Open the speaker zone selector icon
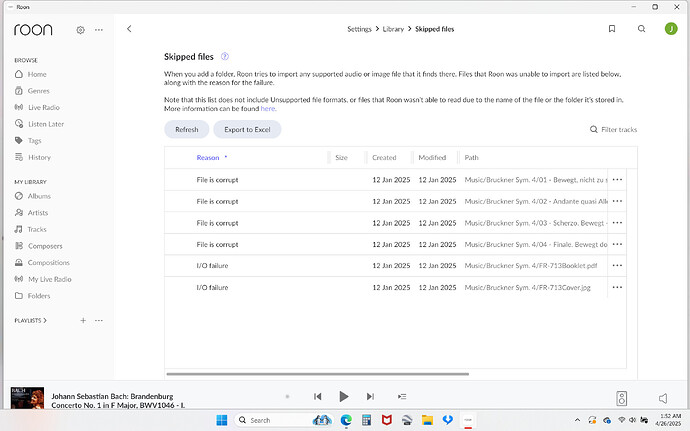Image resolution: width=690 pixels, height=431 pixels. coord(621,398)
